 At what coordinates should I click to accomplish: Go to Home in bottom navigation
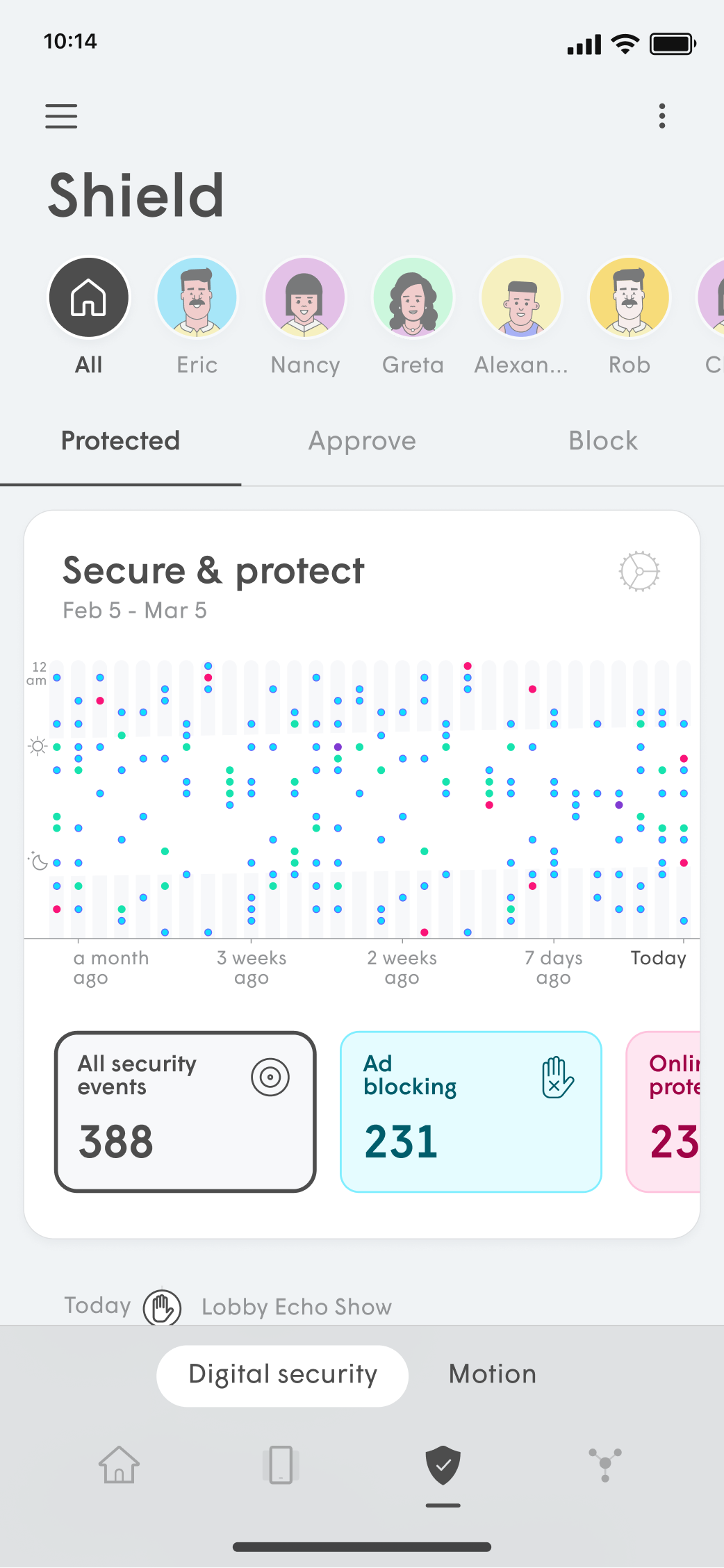119,1464
